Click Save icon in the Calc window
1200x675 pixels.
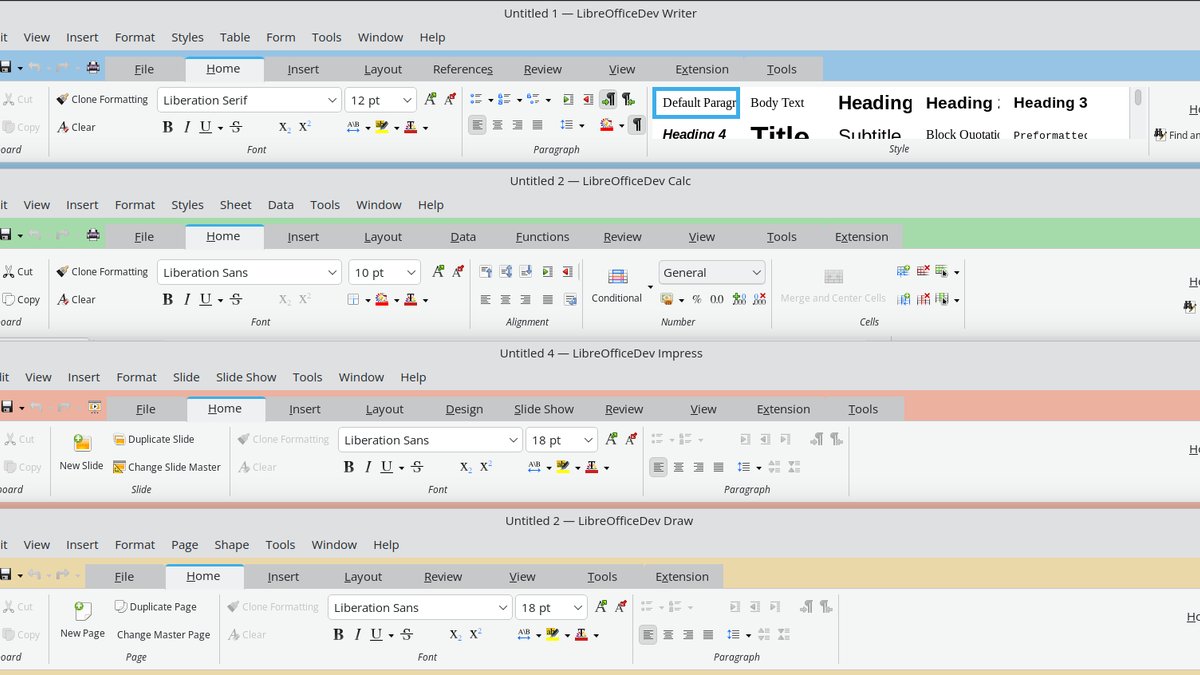(5, 235)
